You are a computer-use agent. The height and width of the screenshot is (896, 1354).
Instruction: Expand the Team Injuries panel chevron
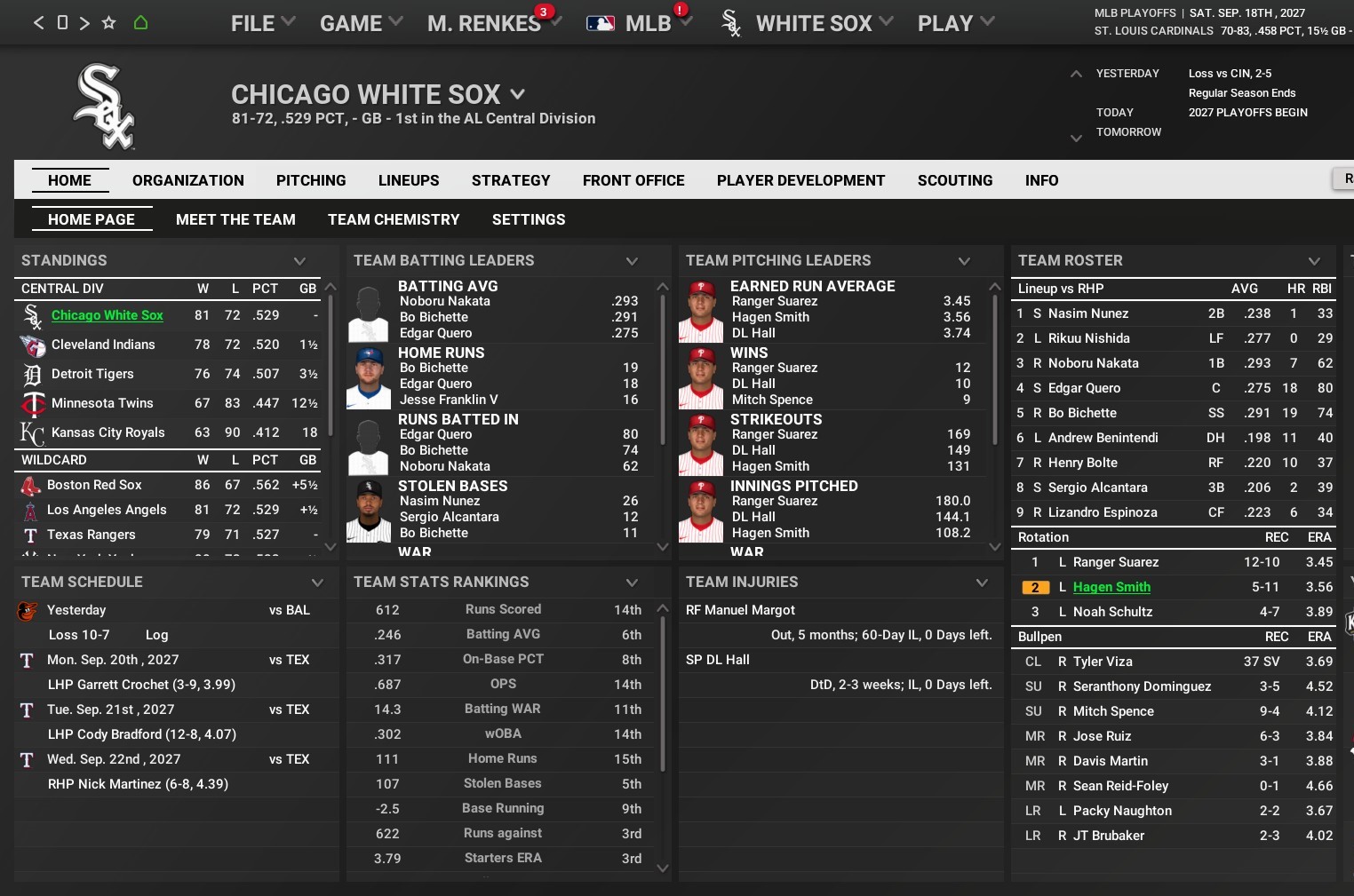[x=982, y=583]
